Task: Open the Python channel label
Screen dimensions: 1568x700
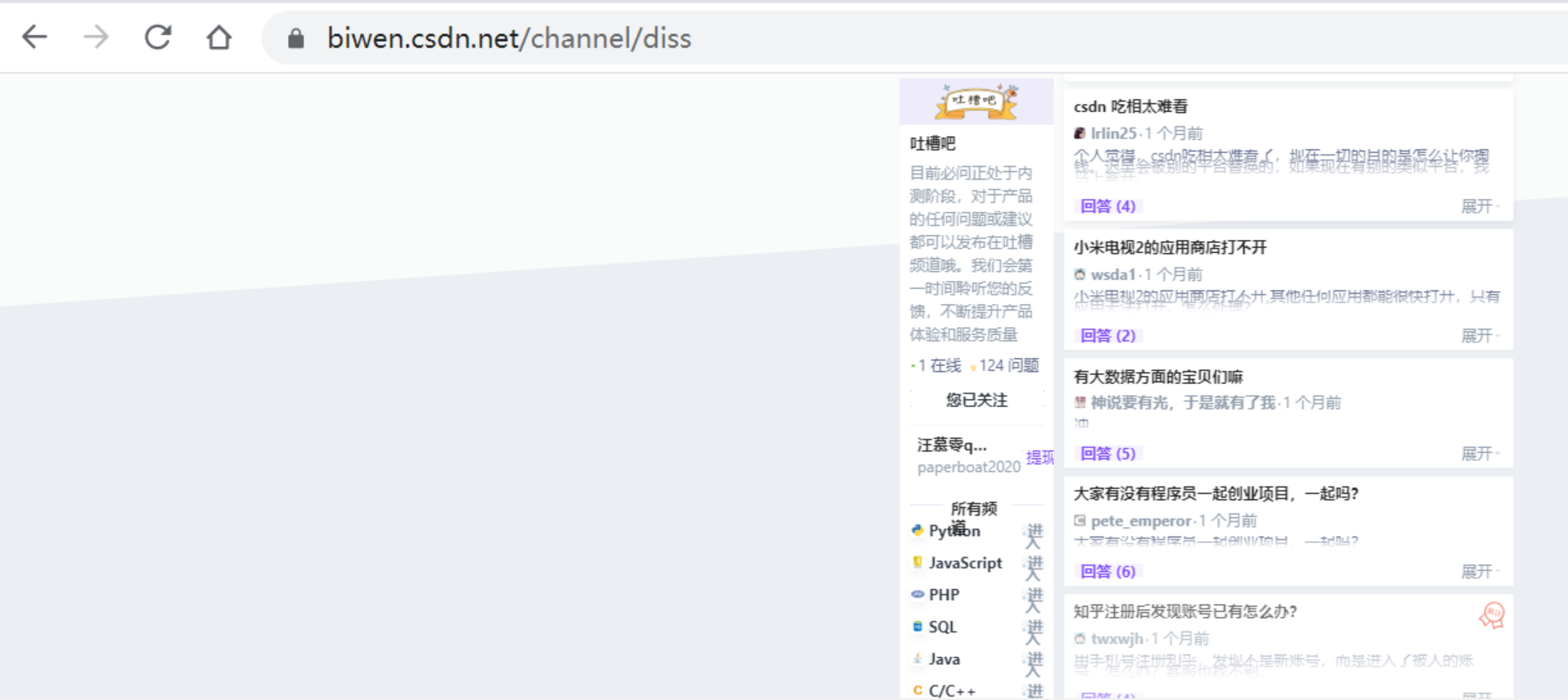Action: click(954, 531)
